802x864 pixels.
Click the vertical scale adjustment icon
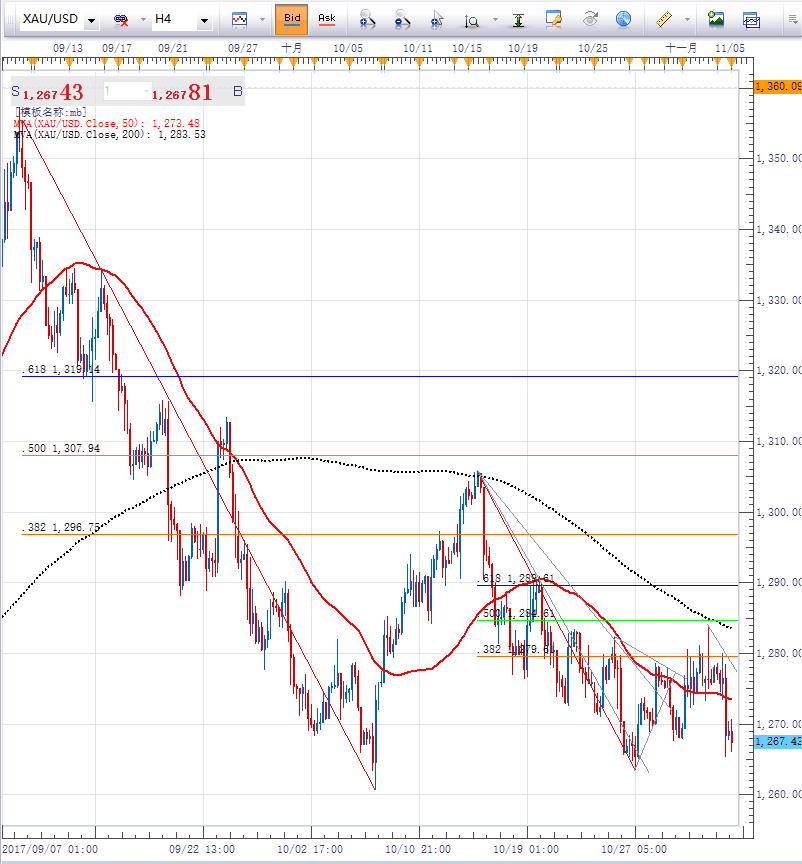[x=518, y=19]
